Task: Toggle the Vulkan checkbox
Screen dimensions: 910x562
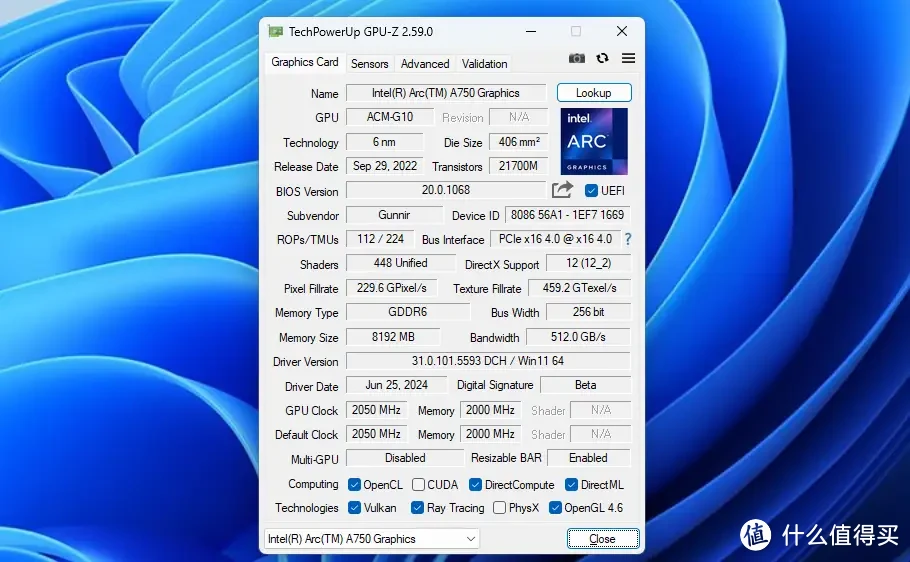Action: [x=354, y=507]
